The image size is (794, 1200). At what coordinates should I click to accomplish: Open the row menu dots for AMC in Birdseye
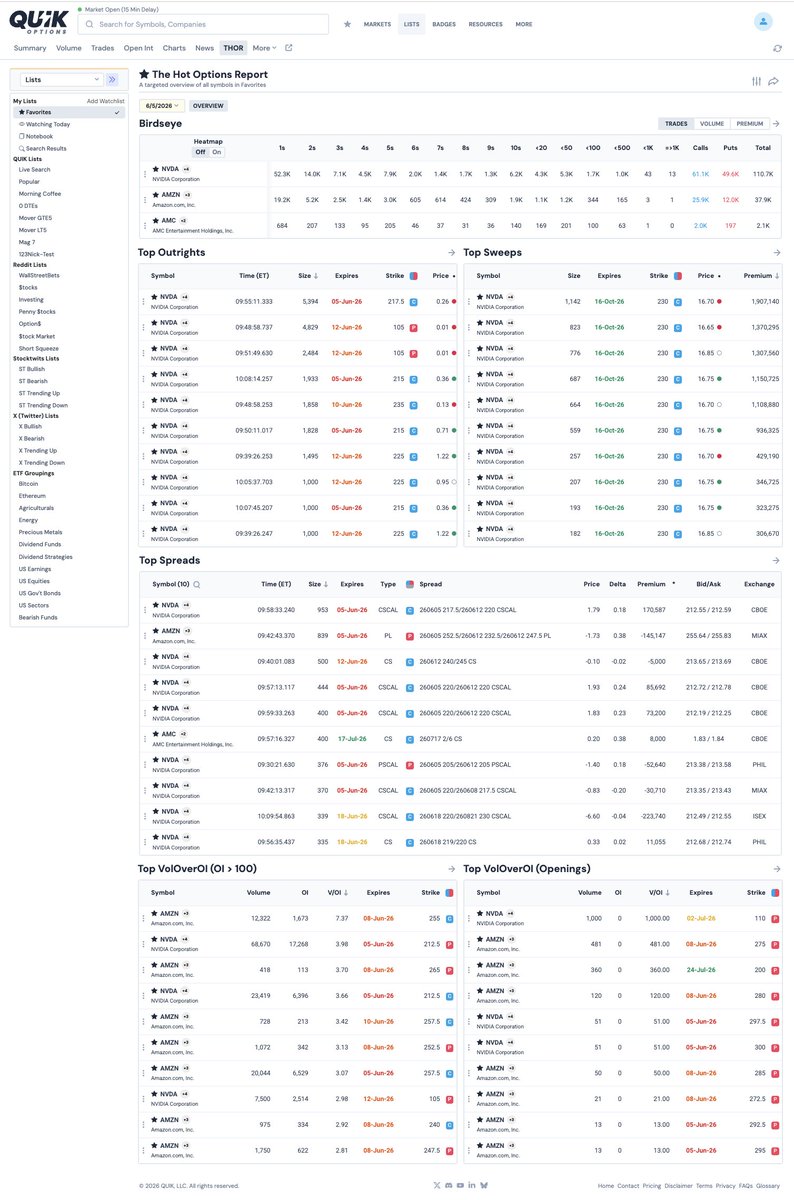click(x=145, y=224)
